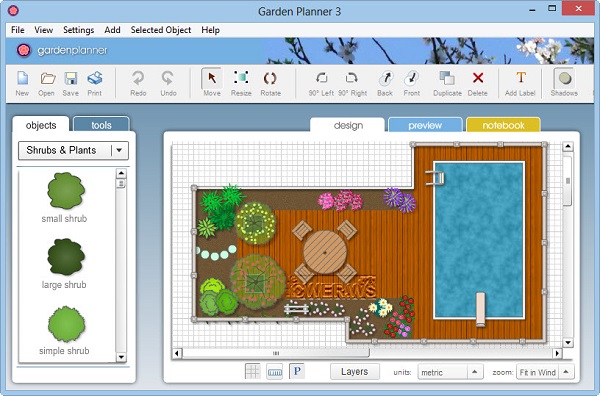Open the Add menu
The image size is (600, 396).
[112, 30]
